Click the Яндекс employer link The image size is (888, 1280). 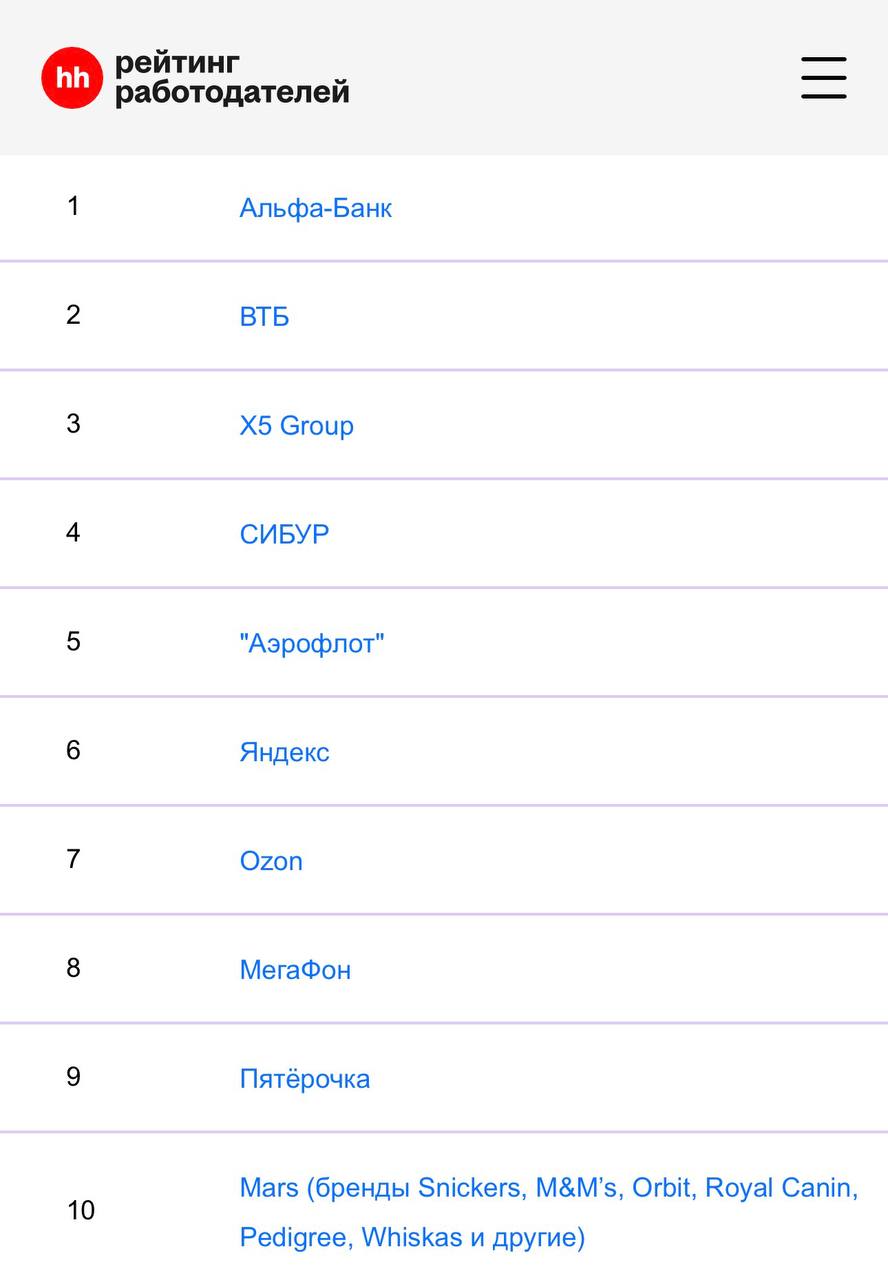click(284, 752)
